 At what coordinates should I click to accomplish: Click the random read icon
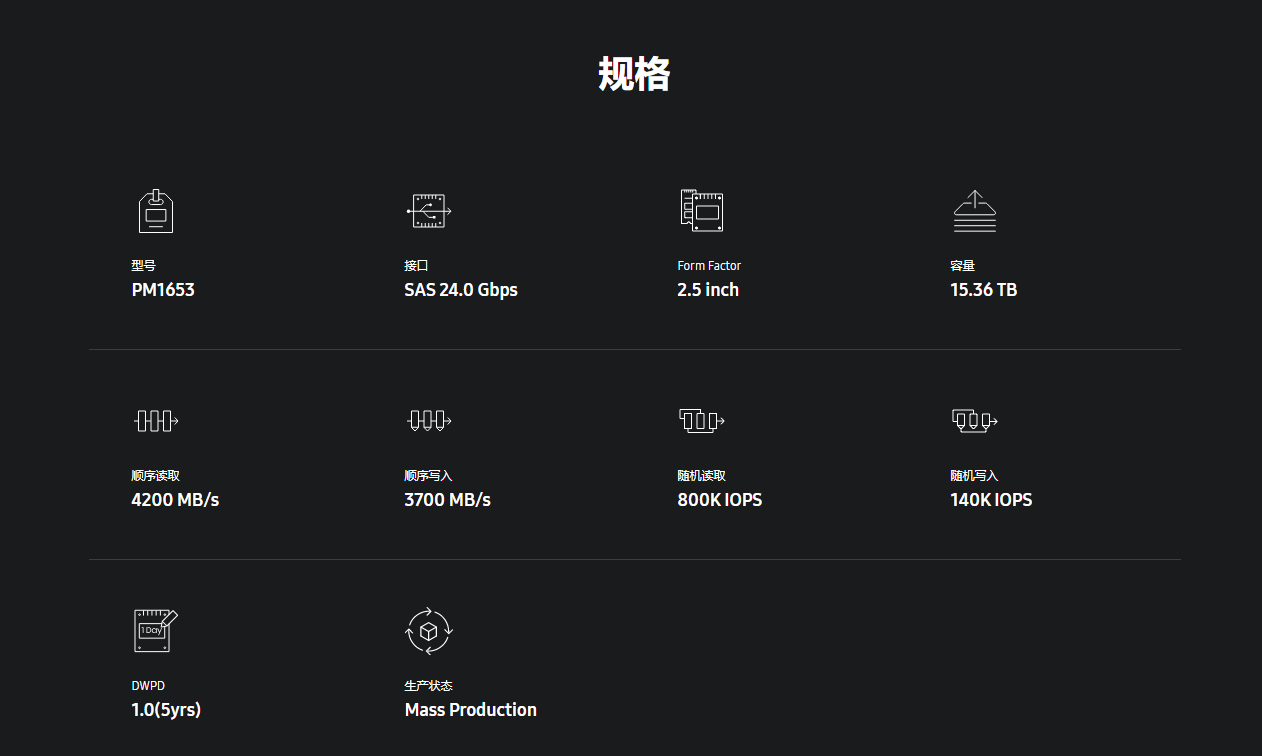[702, 421]
